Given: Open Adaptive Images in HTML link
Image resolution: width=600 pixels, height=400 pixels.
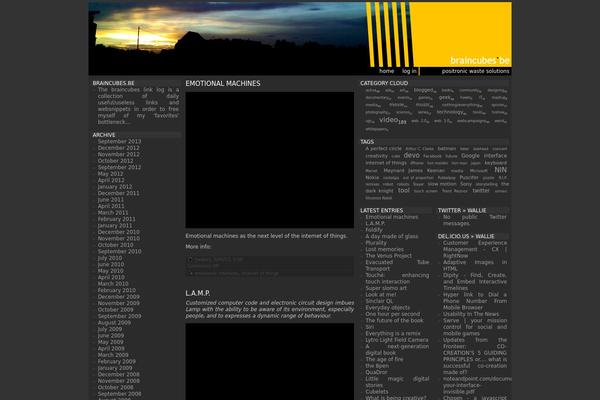Looking at the screenshot, I should pyautogui.click(x=475, y=266).
